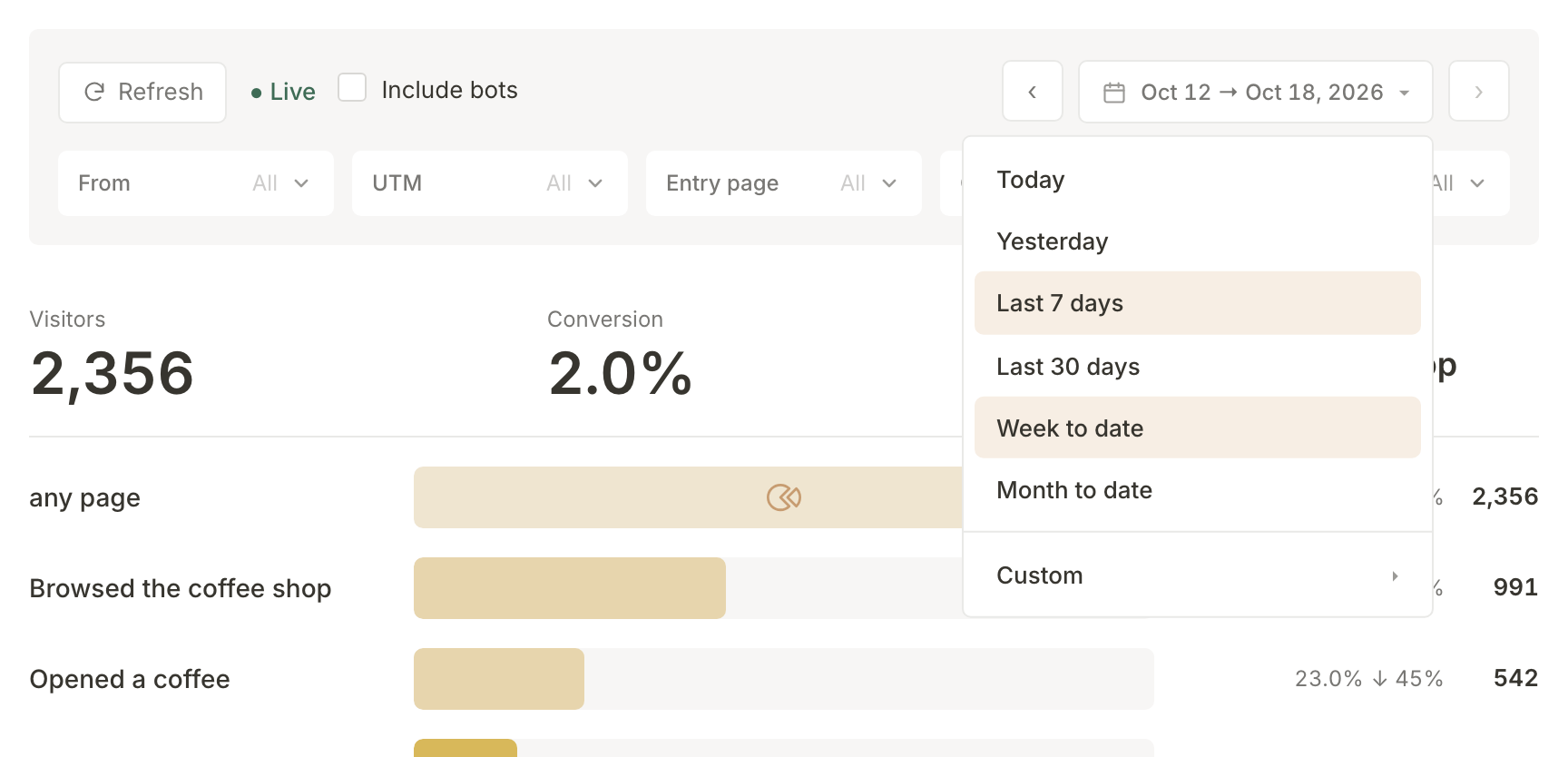Open the Custom date range submenu

[1198, 575]
